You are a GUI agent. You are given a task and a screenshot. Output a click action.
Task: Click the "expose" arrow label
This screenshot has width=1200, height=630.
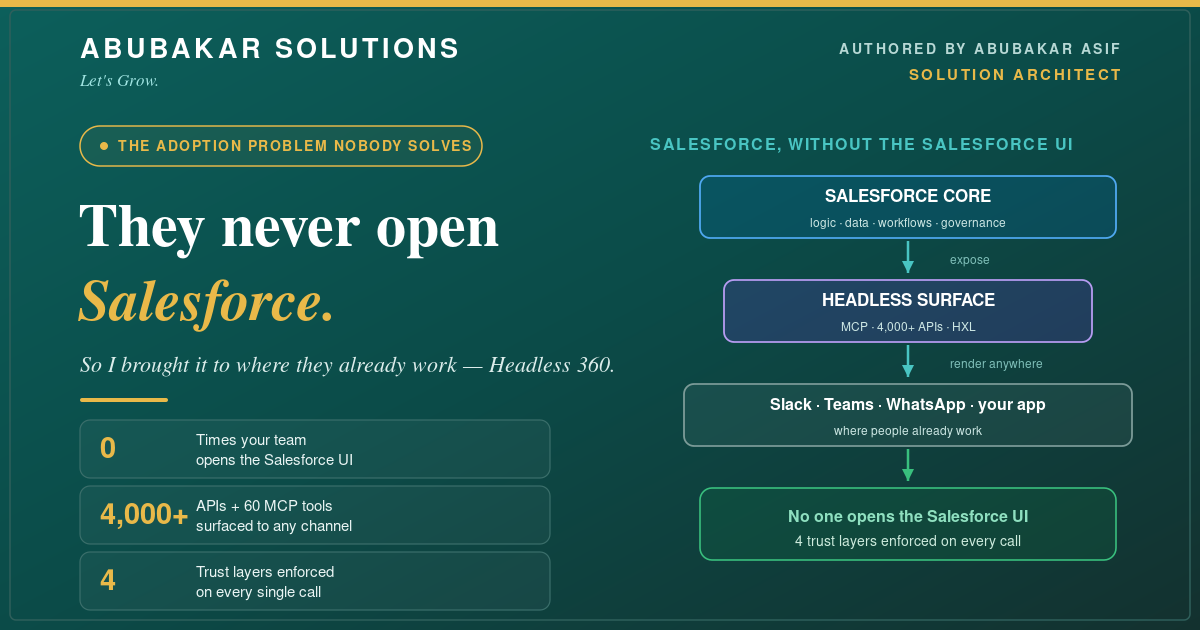[x=970, y=260]
